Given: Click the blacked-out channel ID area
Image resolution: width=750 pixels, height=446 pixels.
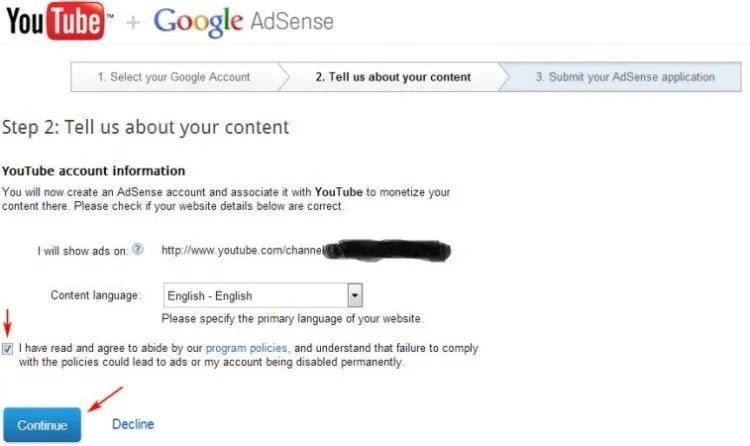Looking at the screenshot, I should coord(386,250).
